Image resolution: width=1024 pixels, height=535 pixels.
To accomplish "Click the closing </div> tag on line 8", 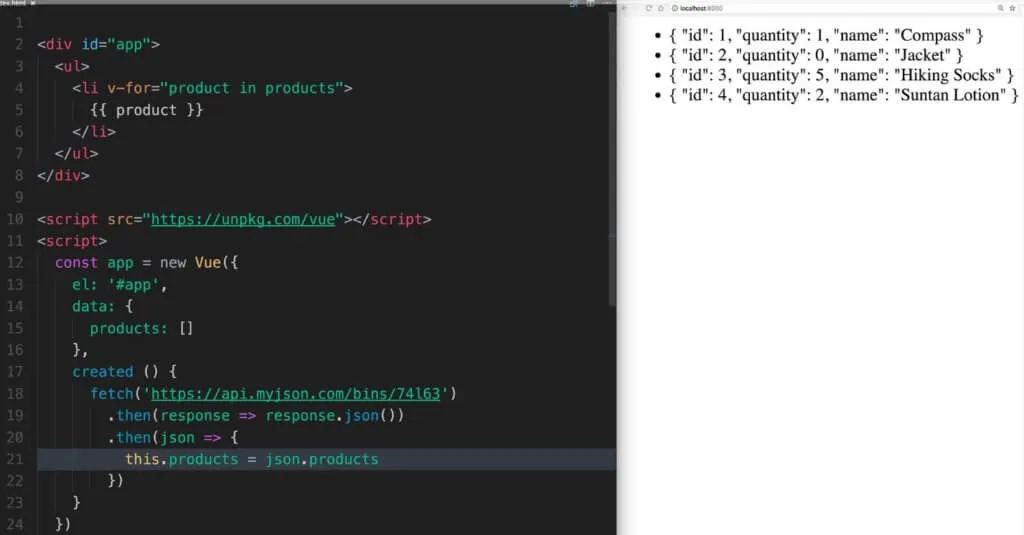I will point(63,175).
